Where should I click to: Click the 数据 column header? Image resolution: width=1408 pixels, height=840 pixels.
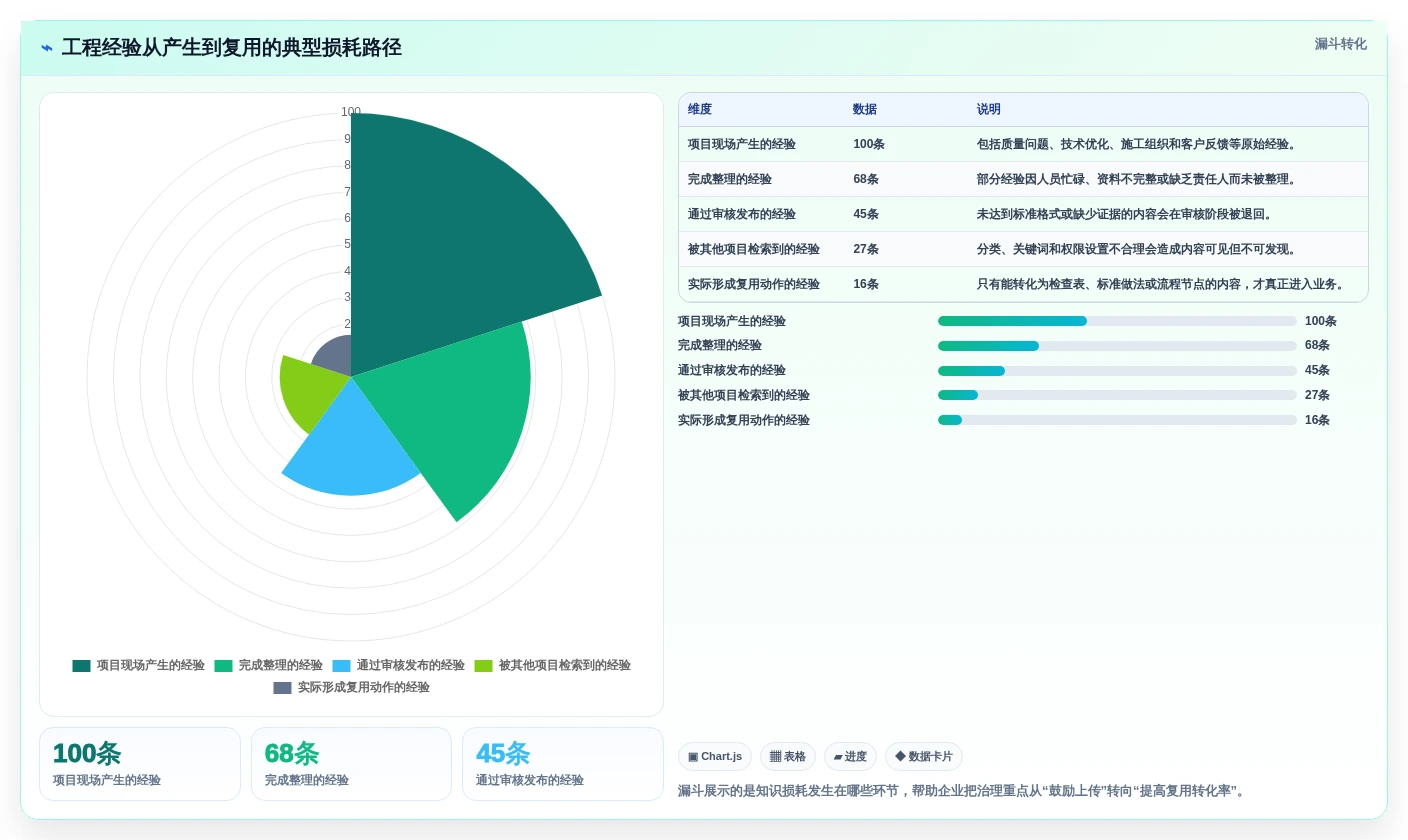865,110
